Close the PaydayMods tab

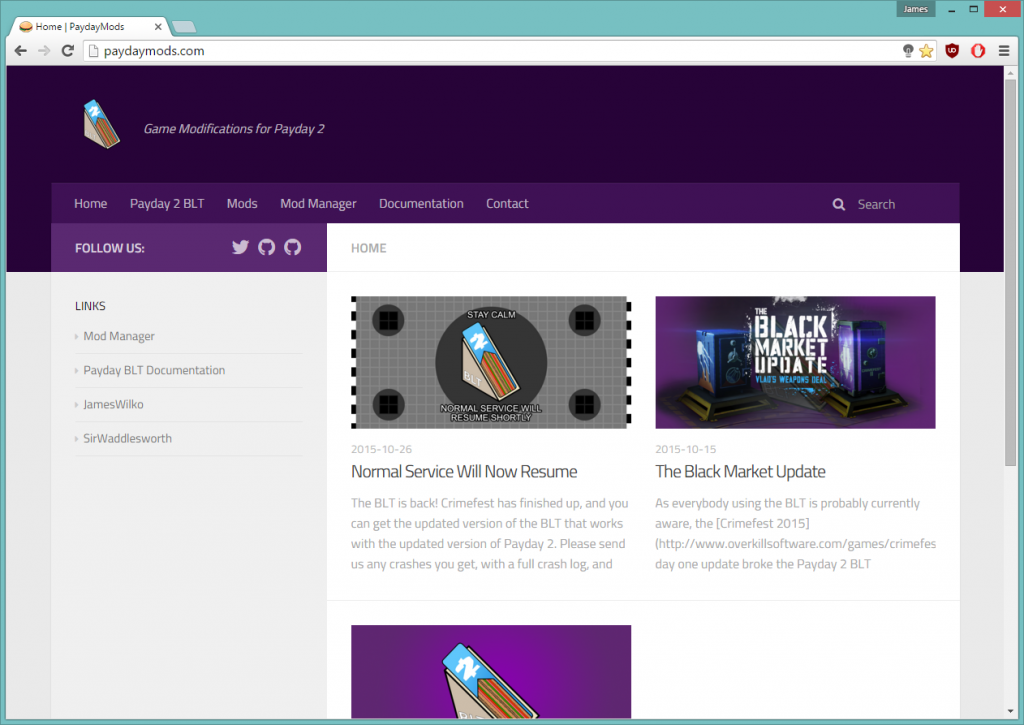pos(158,27)
